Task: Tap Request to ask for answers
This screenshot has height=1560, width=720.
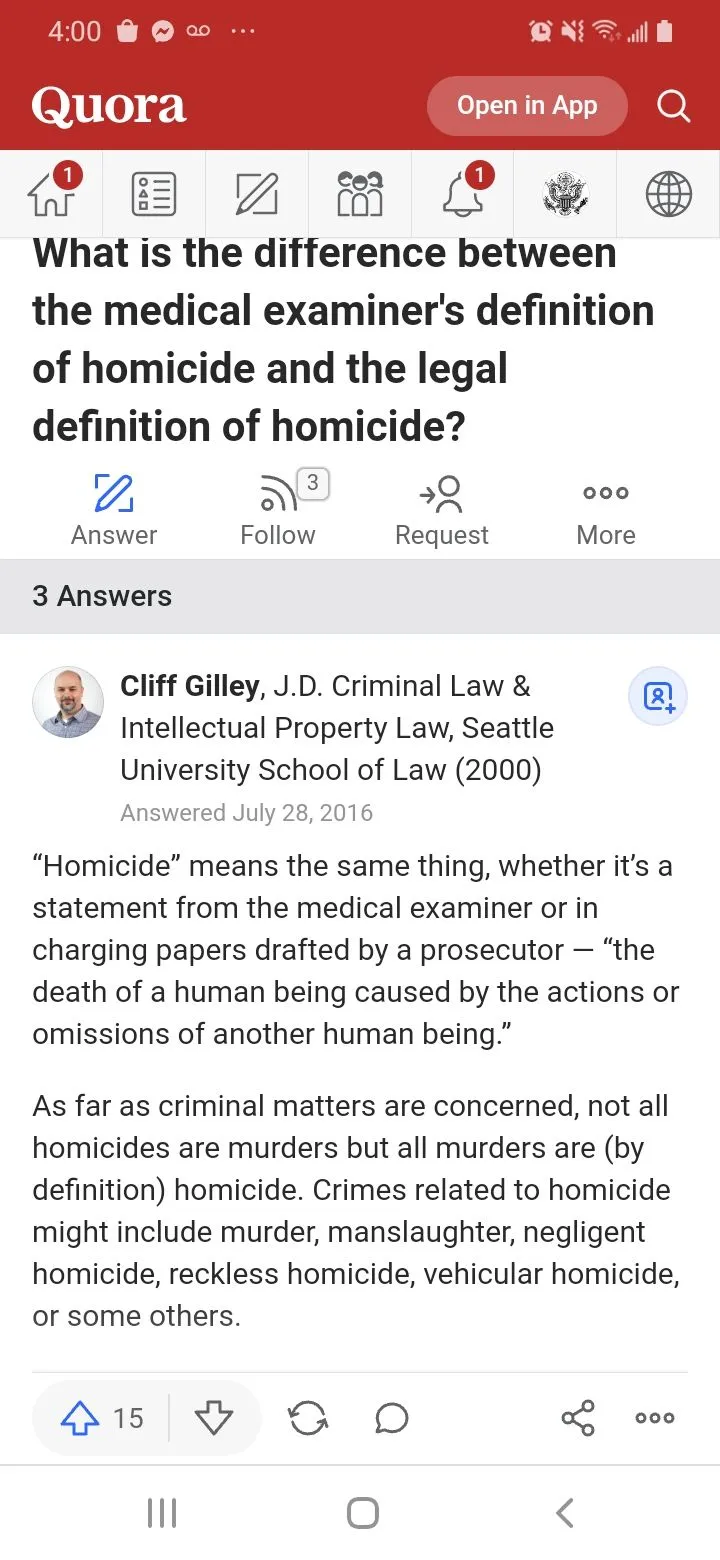Action: tap(442, 511)
